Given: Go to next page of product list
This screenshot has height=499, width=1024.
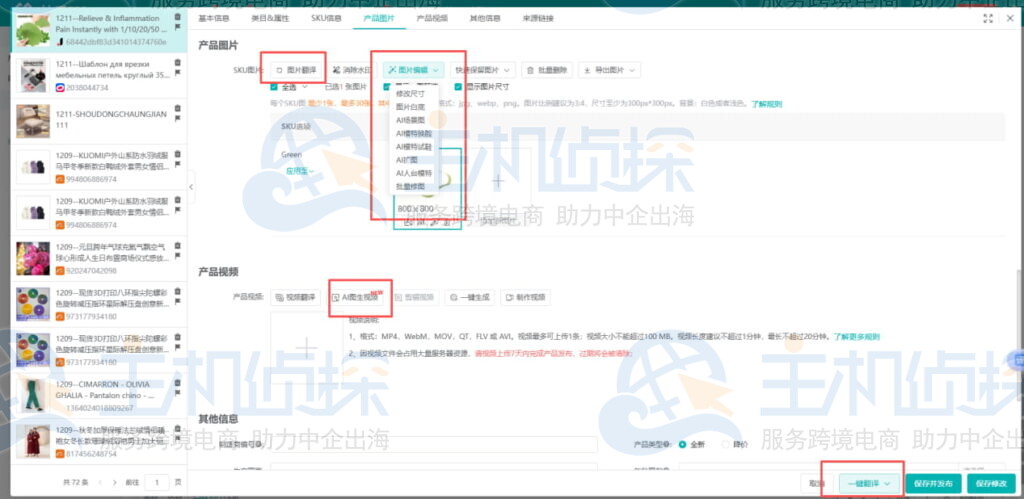Looking at the screenshot, I should click(116, 483).
